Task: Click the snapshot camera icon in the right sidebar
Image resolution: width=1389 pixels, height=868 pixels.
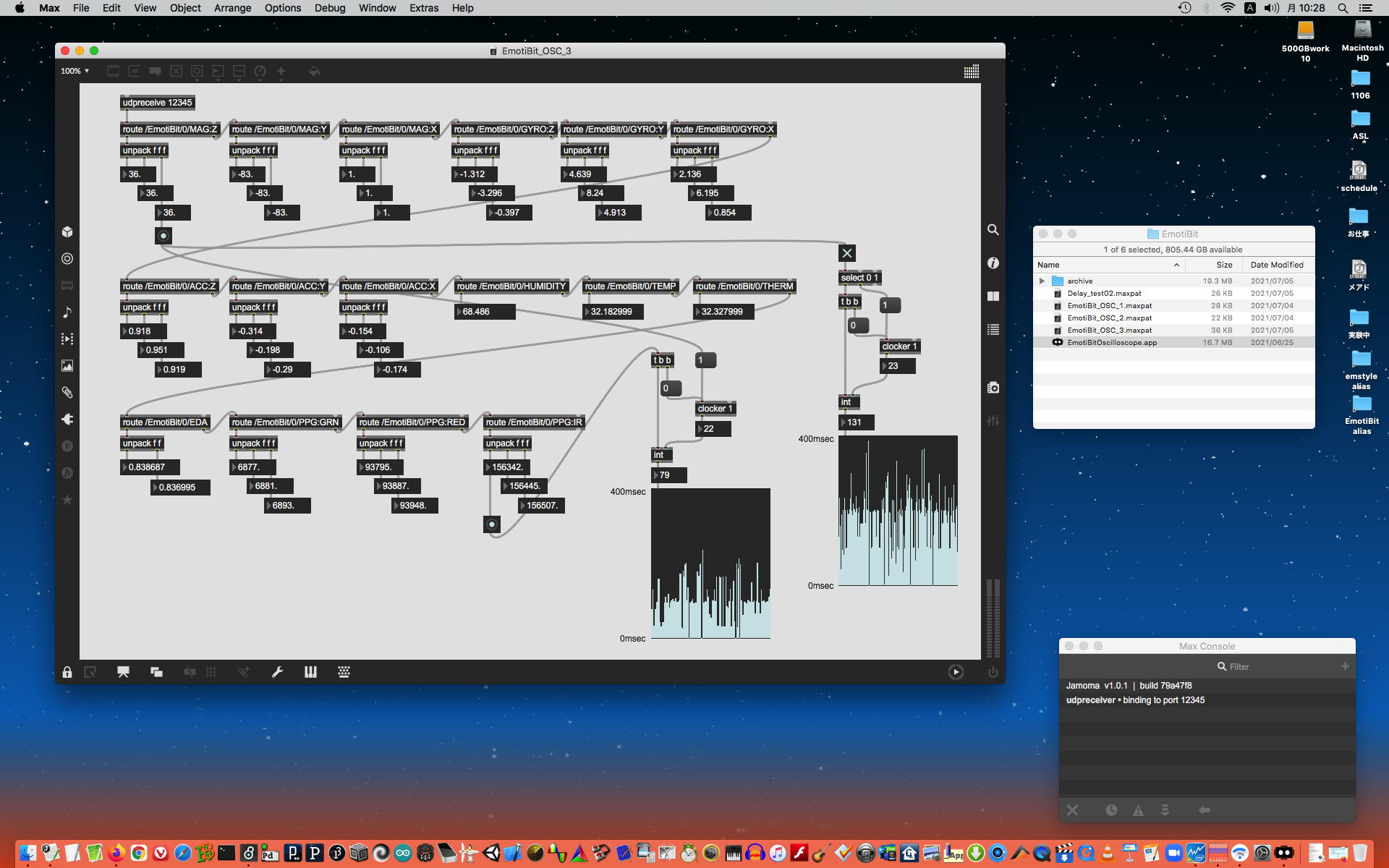Action: click(993, 388)
